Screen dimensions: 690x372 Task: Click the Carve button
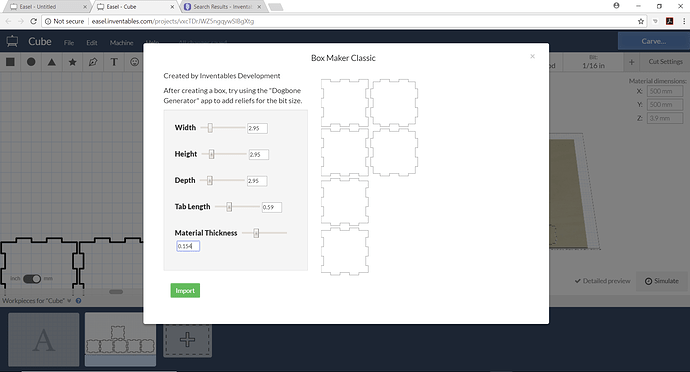[x=653, y=41]
